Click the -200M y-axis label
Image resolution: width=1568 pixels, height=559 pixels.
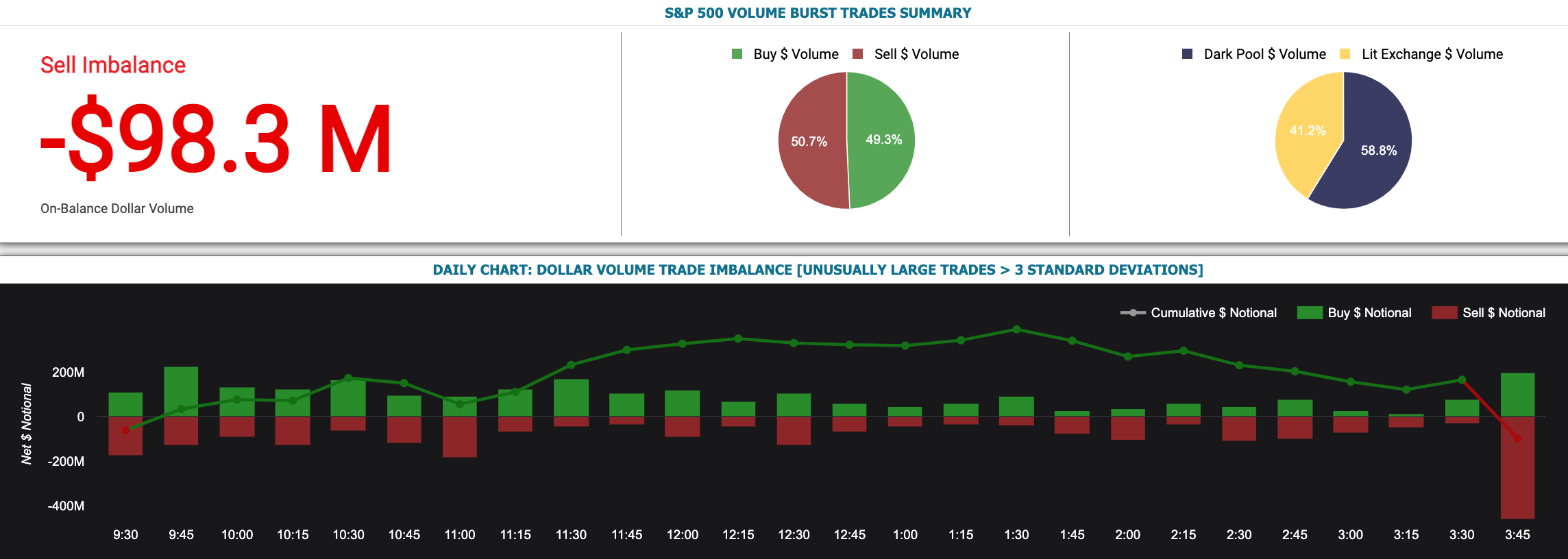coord(66,461)
